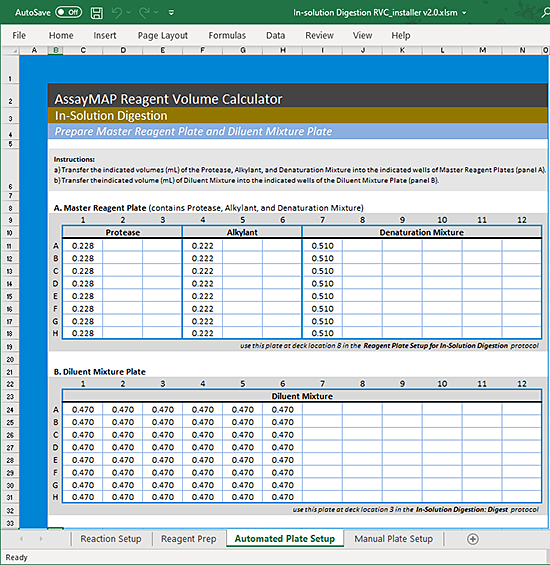Screen dimensions: 550x565
Task: Click the Ready status bar indicator
Action: (17, 557)
